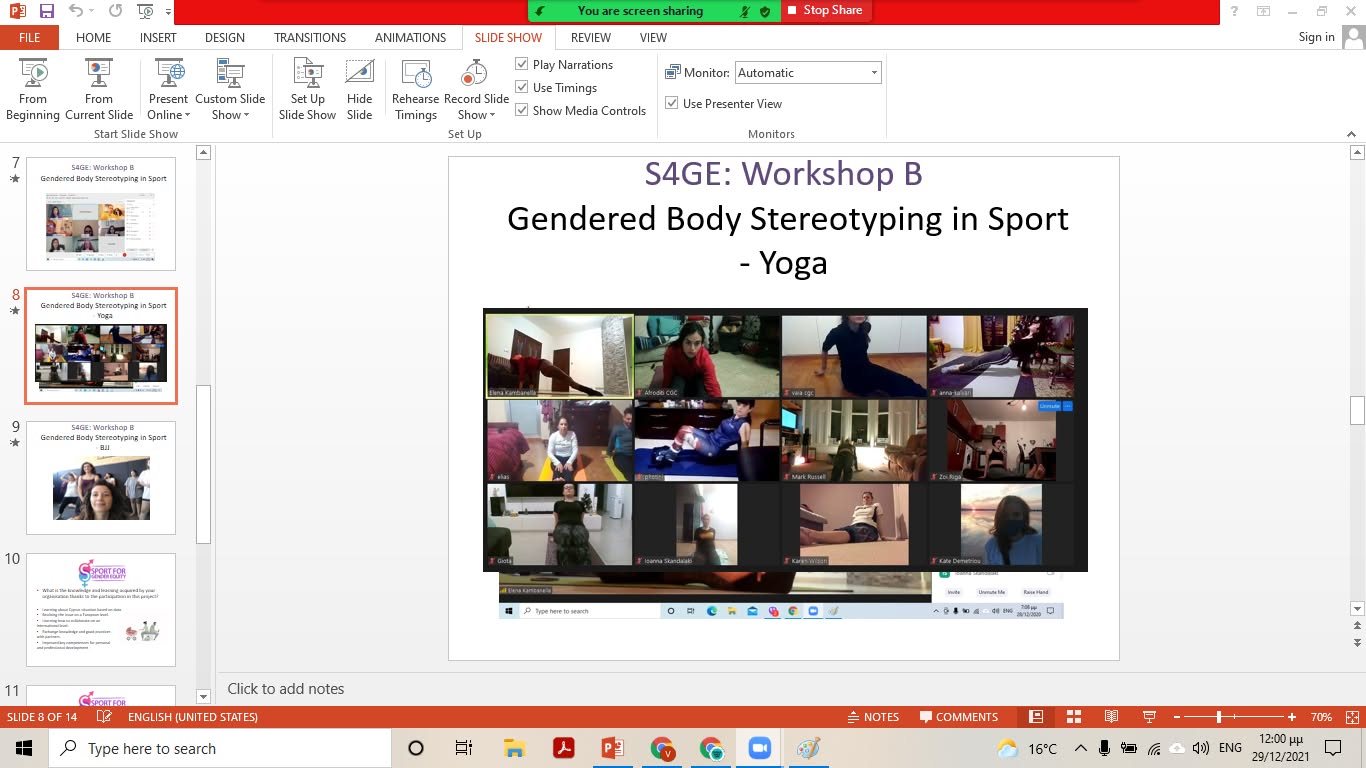Open Rehearse Timings tool

tap(415, 89)
